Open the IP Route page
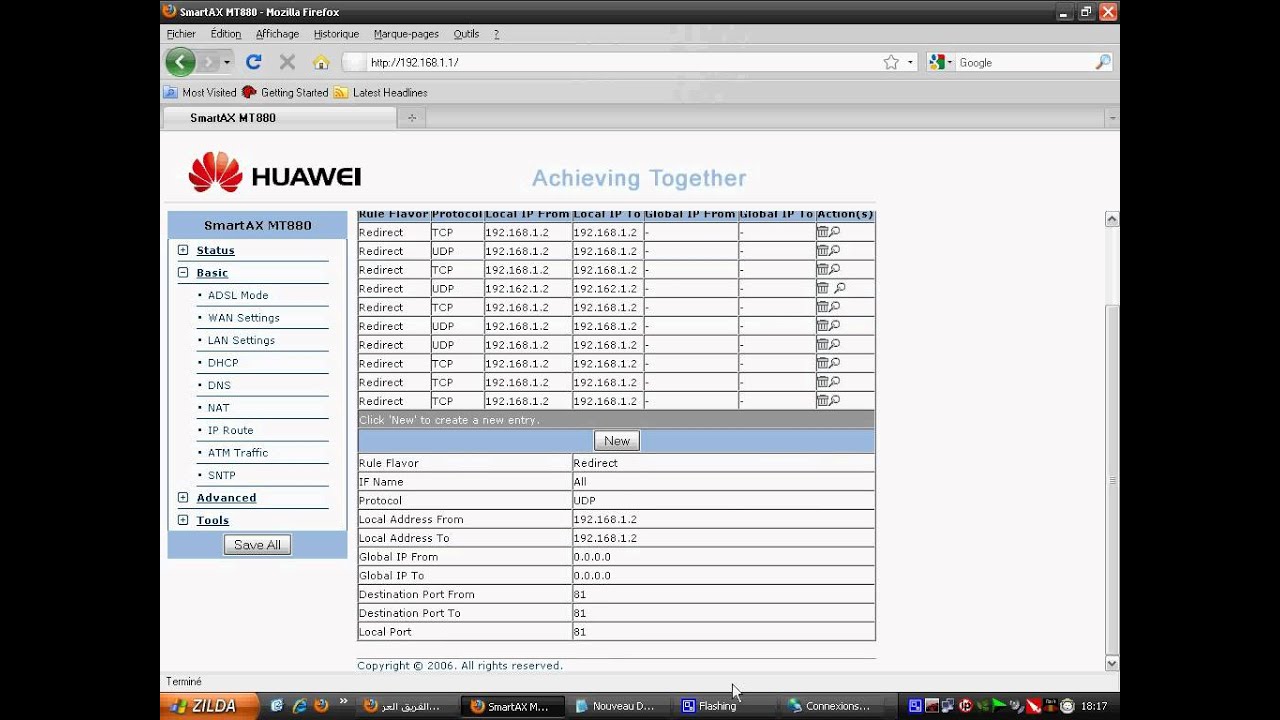Image resolution: width=1280 pixels, height=720 pixels. point(231,430)
